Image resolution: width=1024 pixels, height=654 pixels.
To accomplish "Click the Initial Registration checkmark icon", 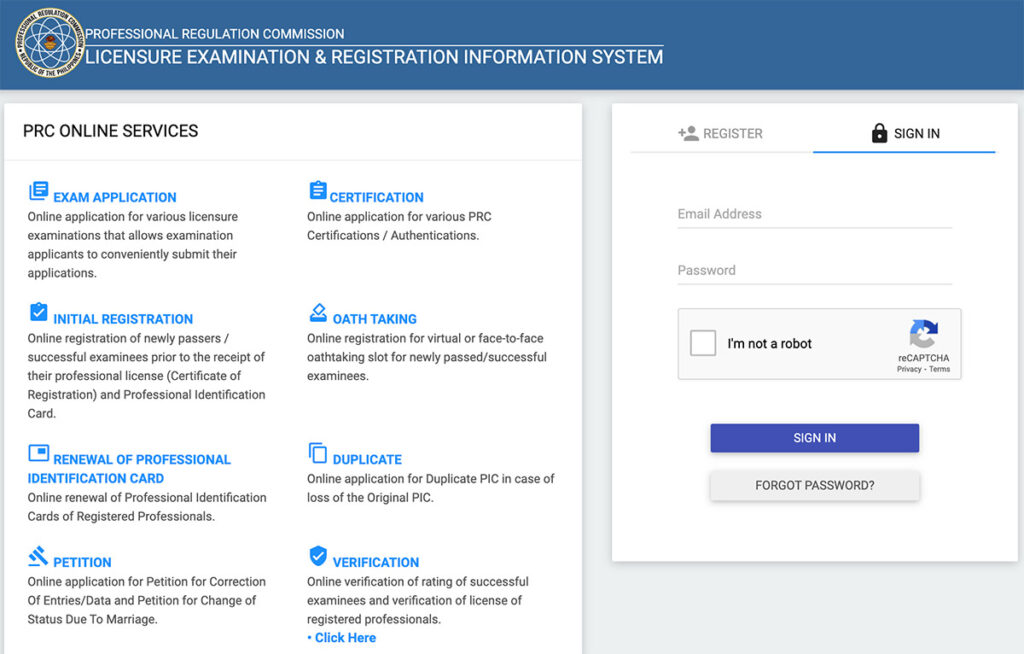I will [38, 312].
